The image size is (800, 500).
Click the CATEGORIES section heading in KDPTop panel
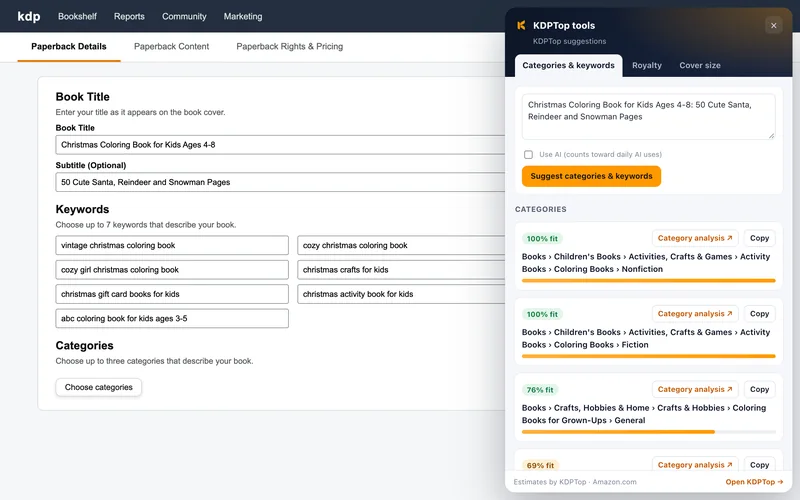pyautogui.click(x=541, y=209)
